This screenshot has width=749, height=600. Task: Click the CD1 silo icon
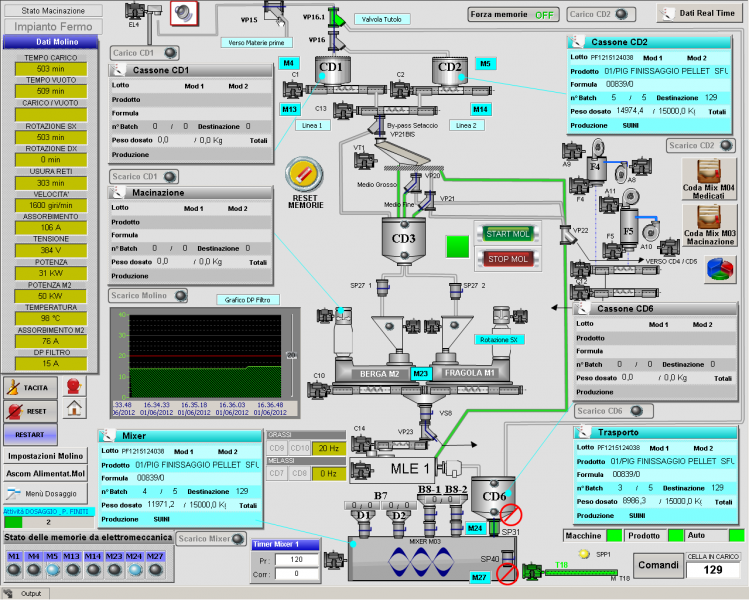click(332, 70)
